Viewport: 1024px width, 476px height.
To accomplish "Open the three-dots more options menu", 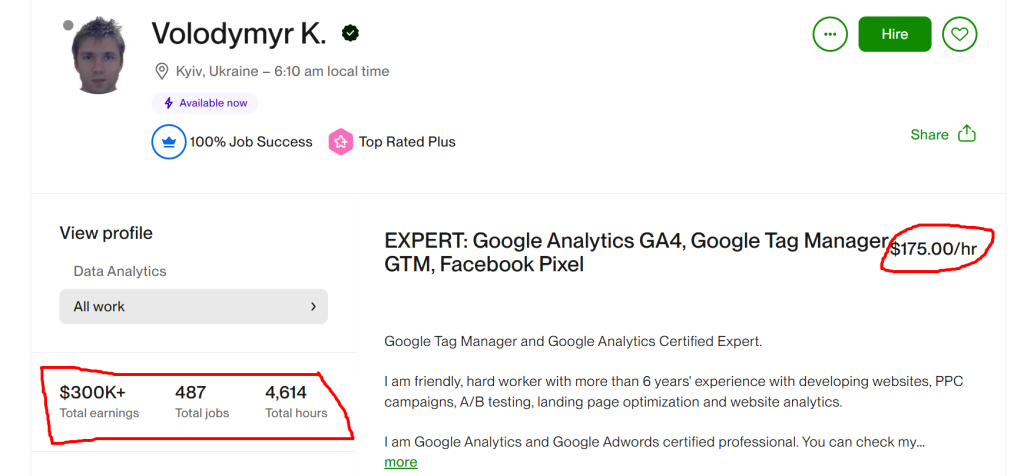I will 829,34.
